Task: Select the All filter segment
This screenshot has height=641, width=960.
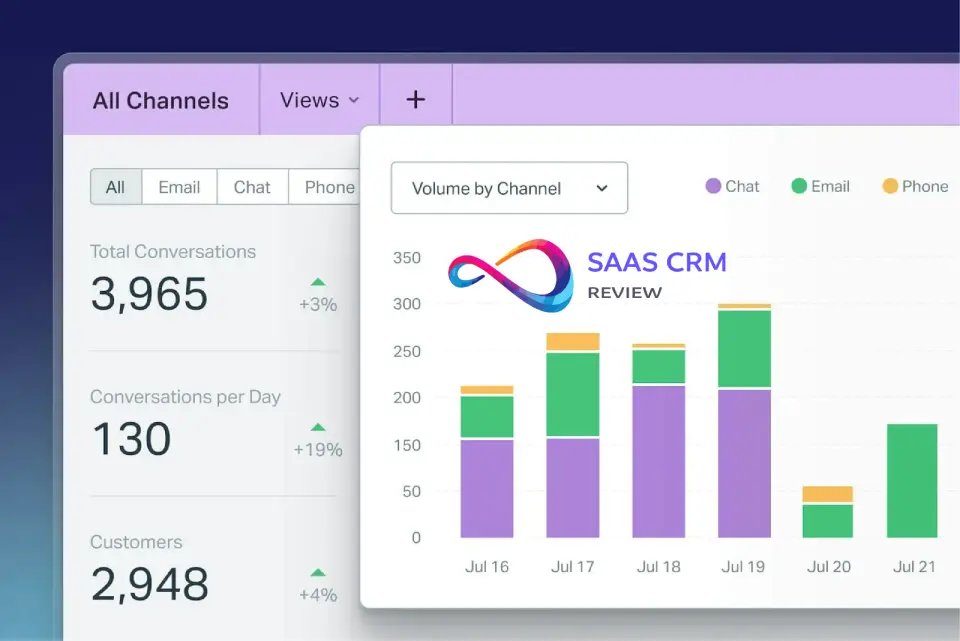Action: coord(116,187)
